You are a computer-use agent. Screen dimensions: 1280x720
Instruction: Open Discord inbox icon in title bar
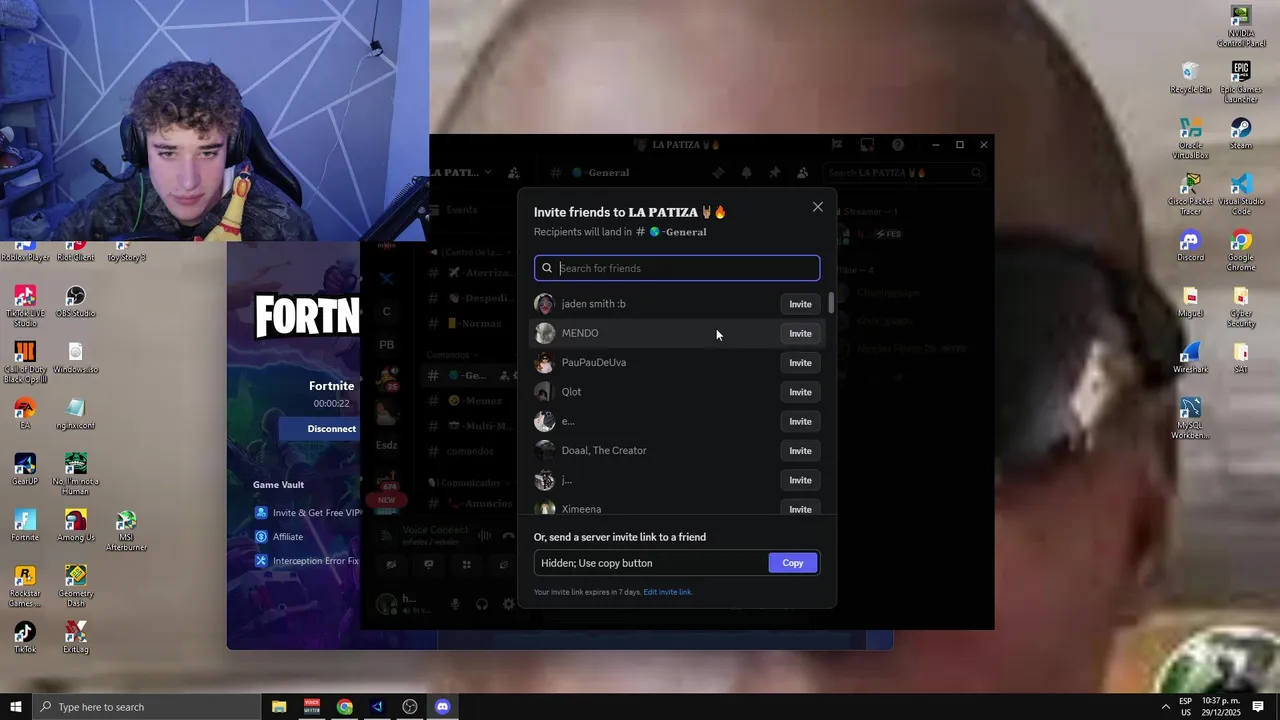pyautogui.click(x=867, y=145)
